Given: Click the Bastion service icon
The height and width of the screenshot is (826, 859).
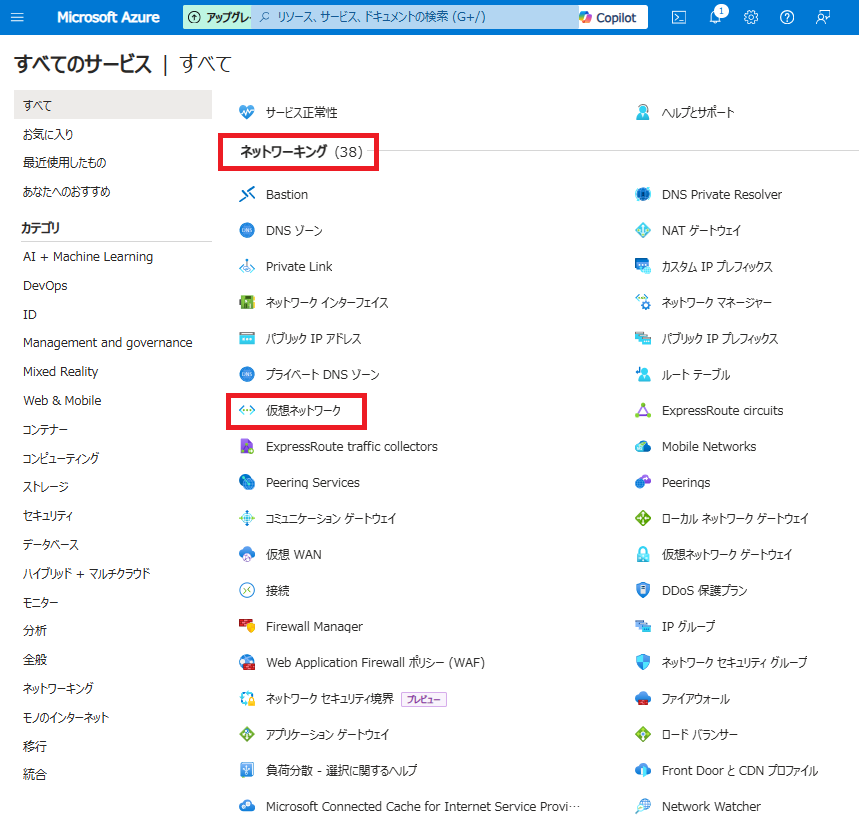Looking at the screenshot, I should tap(247, 194).
